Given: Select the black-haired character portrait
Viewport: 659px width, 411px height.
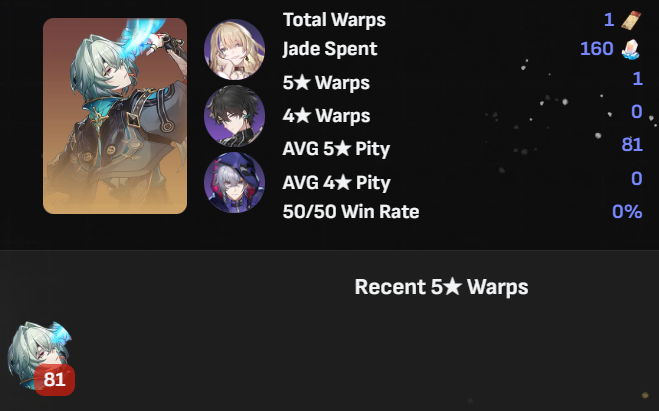Looking at the screenshot, I should (235, 116).
